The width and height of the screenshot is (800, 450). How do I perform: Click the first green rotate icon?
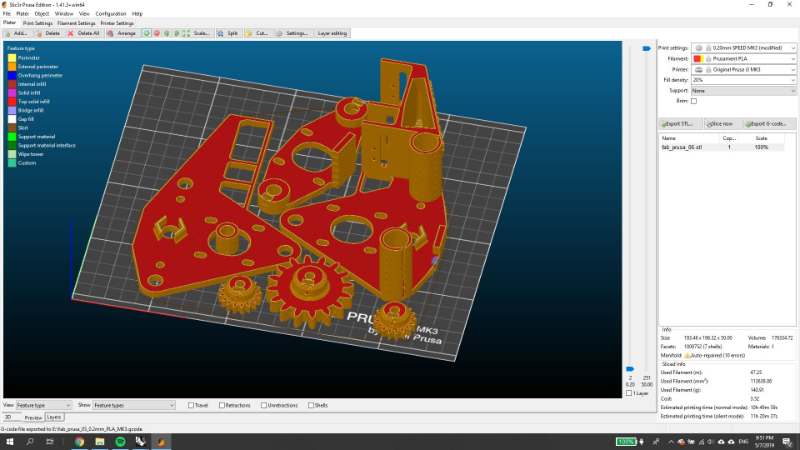pyautogui.click(x=167, y=33)
